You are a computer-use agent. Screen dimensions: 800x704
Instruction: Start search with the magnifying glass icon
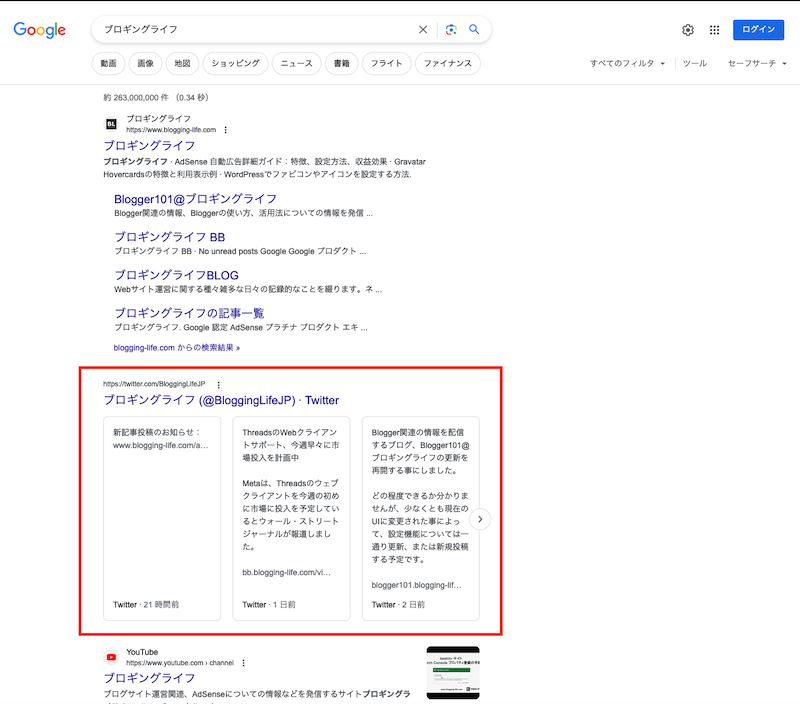point(475,30)
